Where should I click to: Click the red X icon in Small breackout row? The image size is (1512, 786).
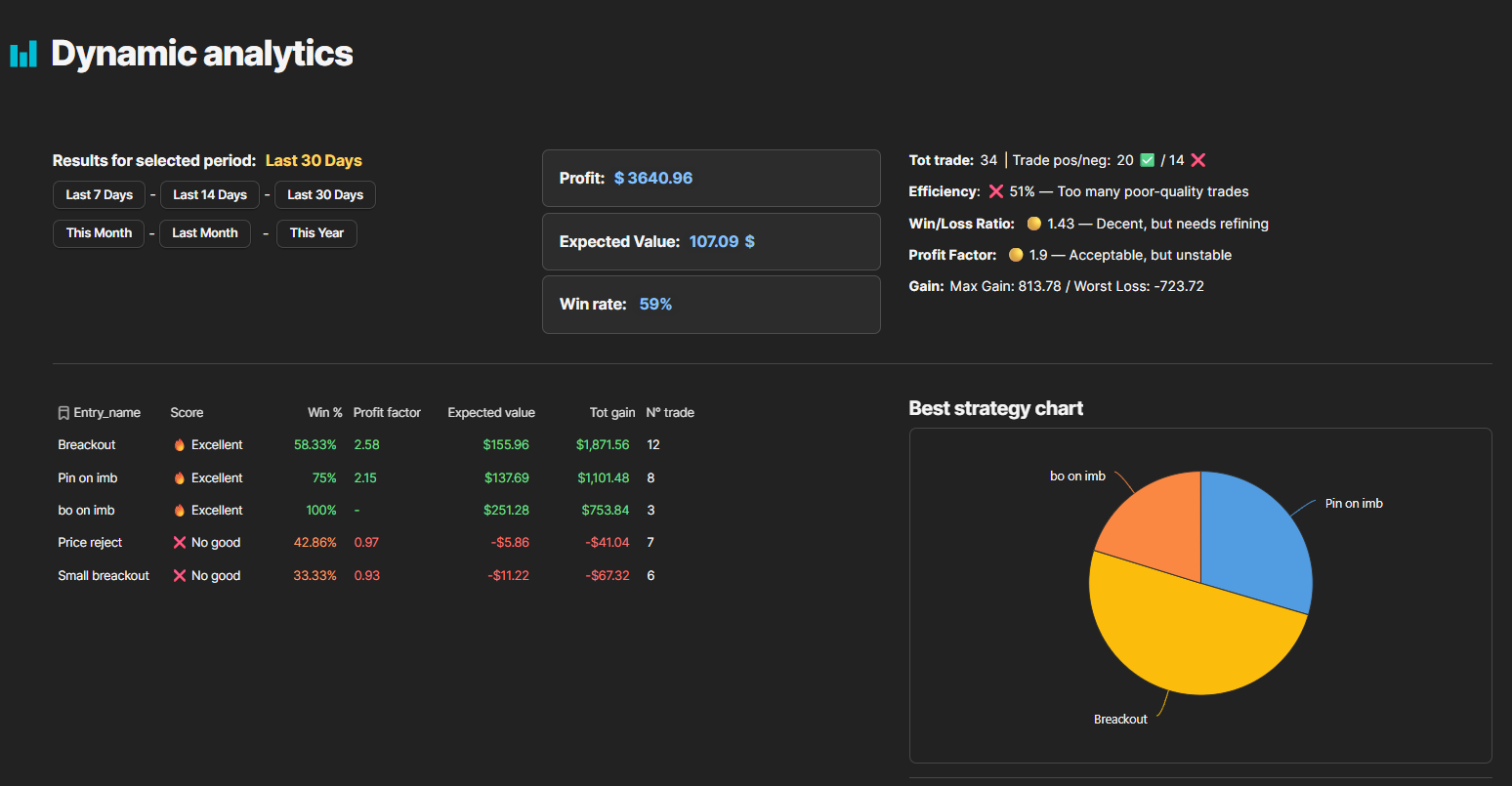tap(180, 576)
